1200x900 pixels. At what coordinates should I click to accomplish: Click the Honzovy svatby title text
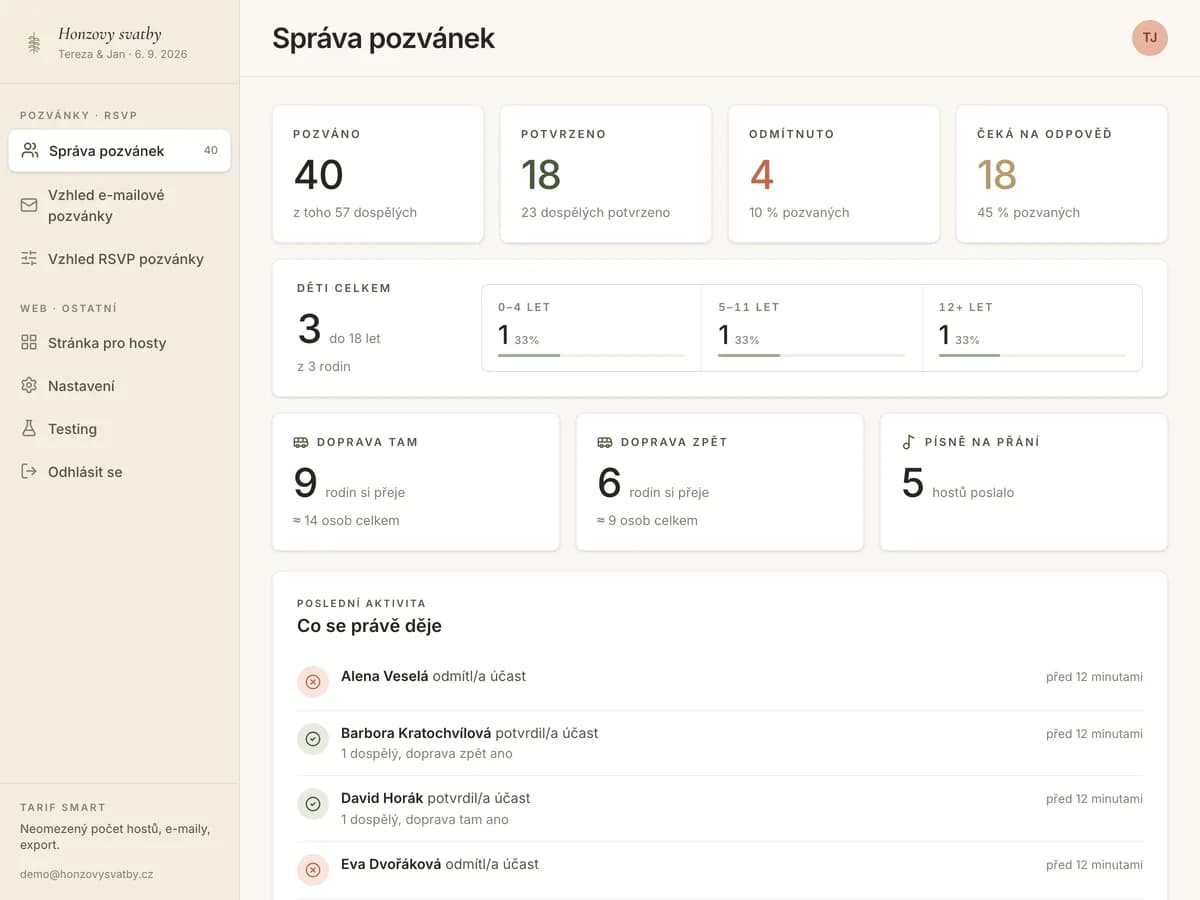(x=110, y=34)
